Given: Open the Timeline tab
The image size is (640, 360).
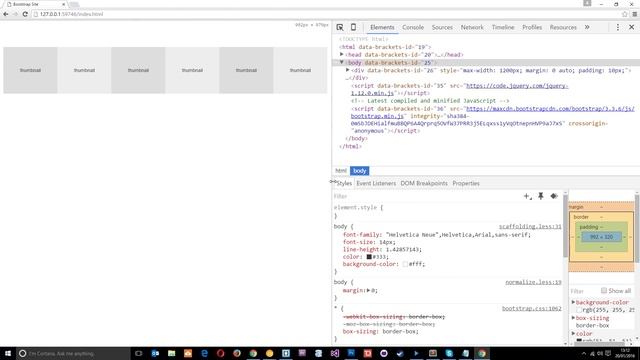Looking at the screenshot, I should (503, 27).
